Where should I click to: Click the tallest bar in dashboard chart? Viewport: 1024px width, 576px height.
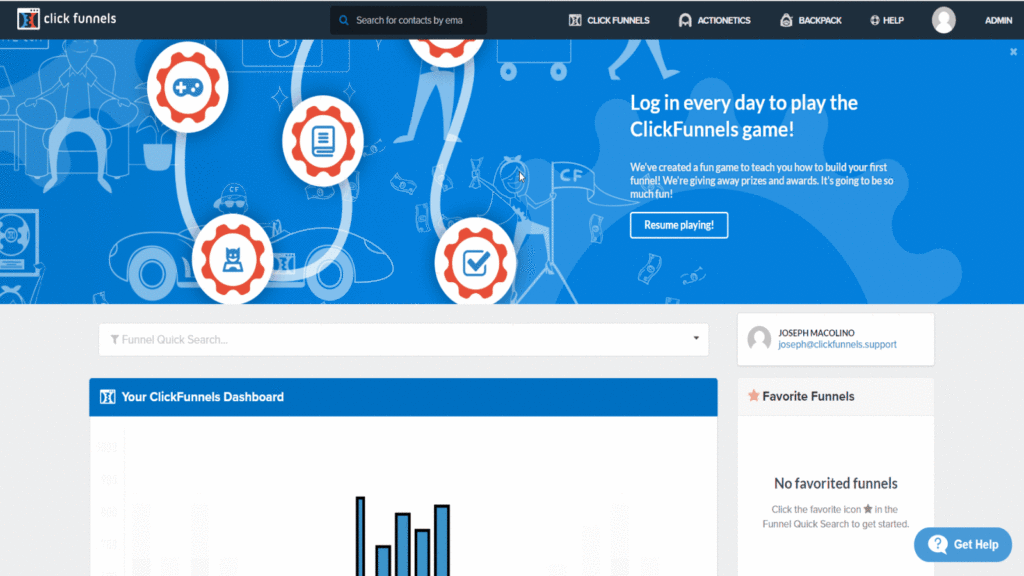[x=360, y=535]
